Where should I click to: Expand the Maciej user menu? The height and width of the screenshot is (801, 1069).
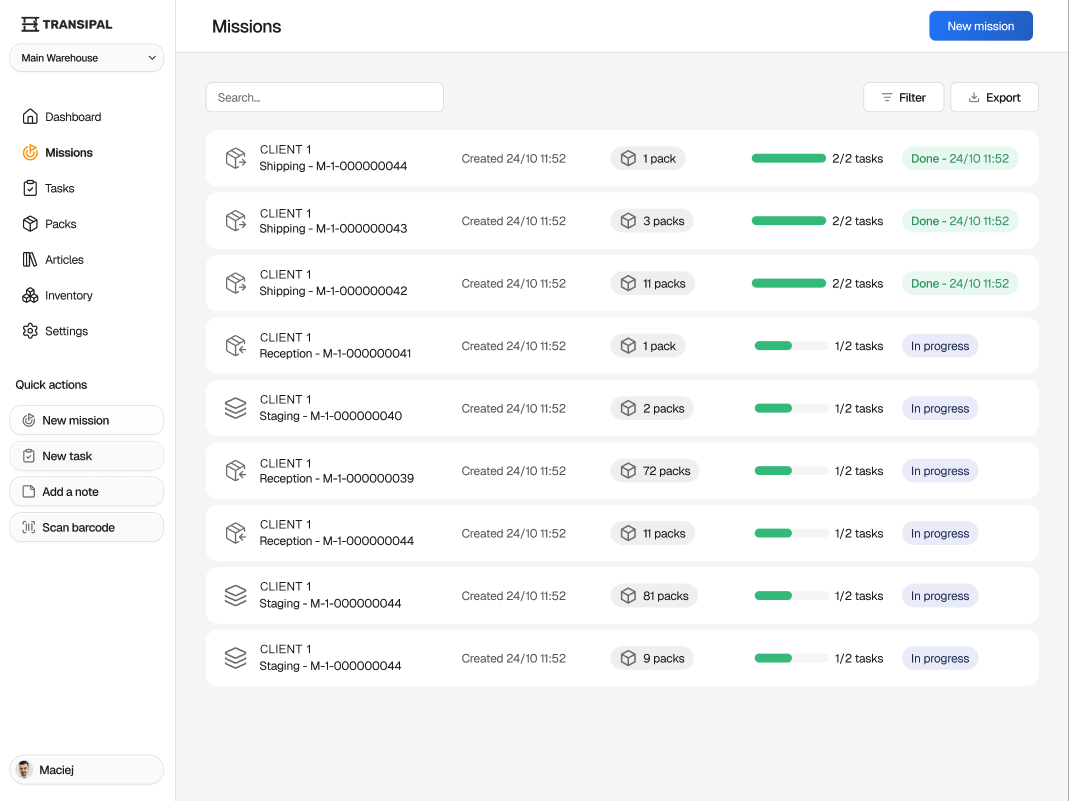(86, 769)
